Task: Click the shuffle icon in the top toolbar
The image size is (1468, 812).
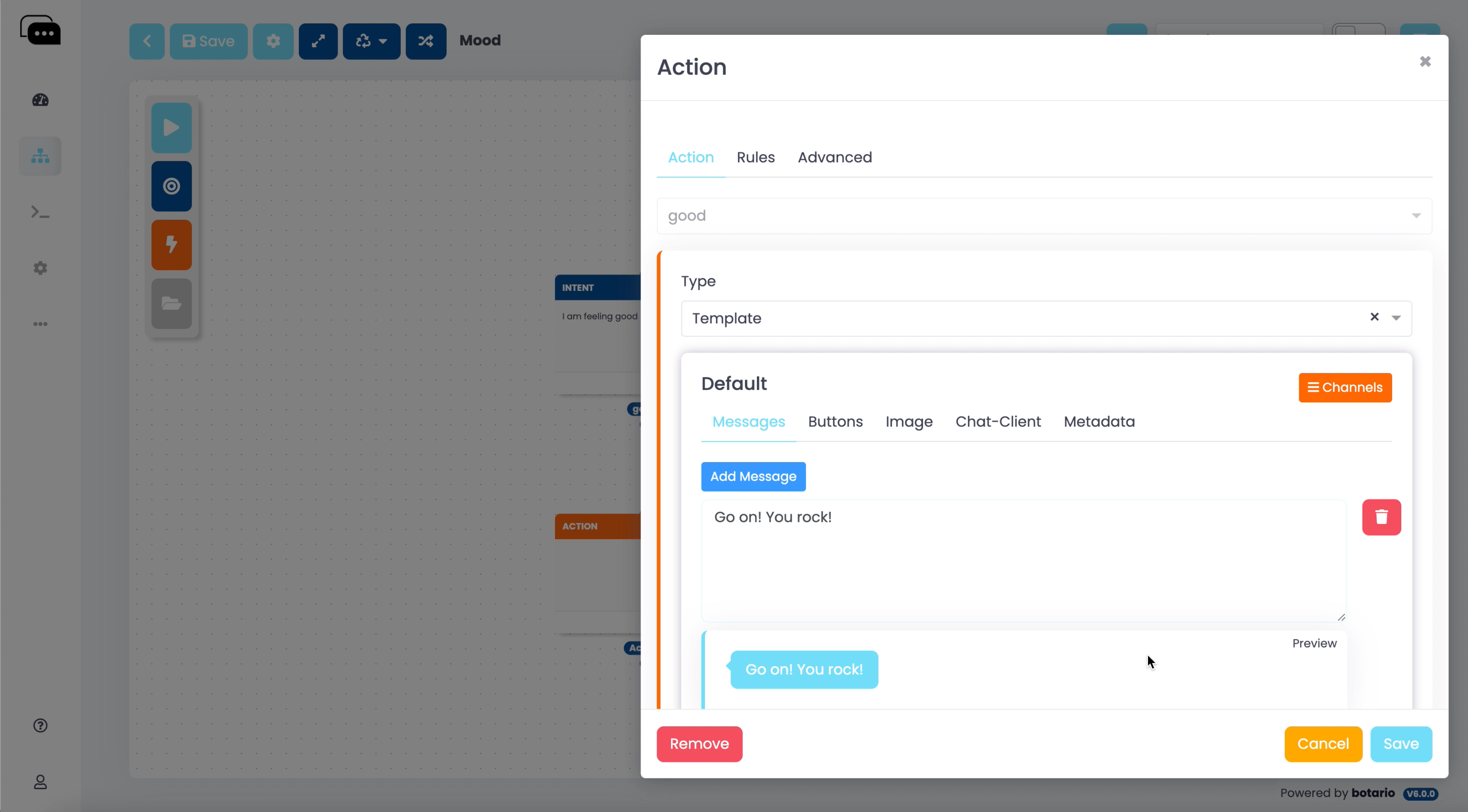Action: coord(426,41)
